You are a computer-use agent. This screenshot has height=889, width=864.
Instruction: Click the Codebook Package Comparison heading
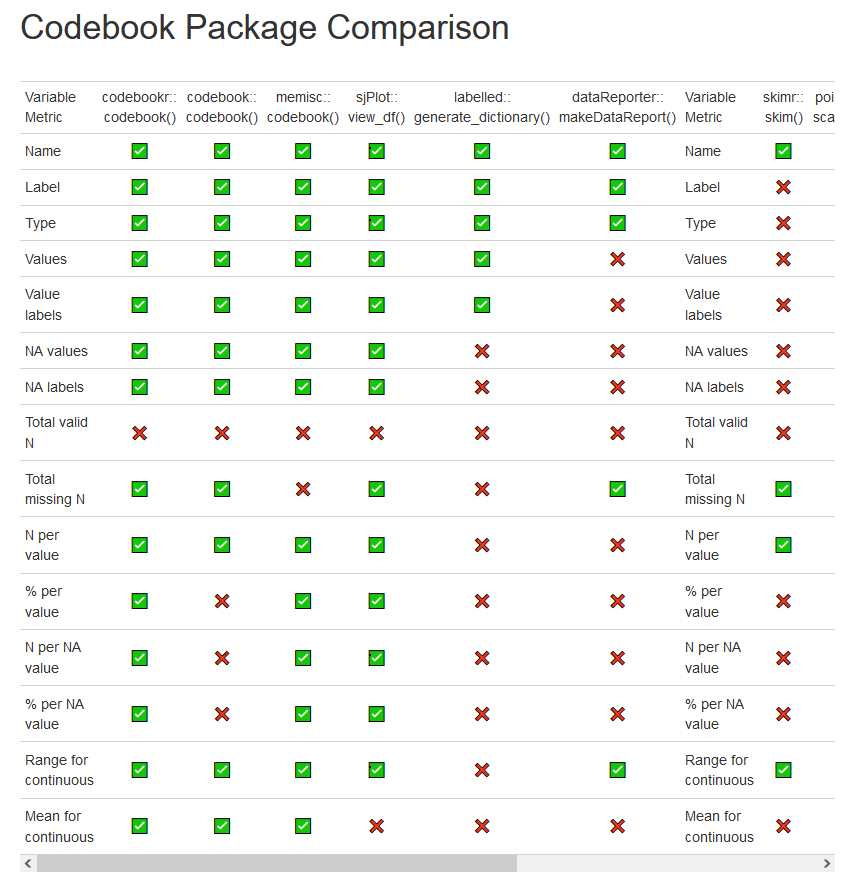[x=265, y=28]
